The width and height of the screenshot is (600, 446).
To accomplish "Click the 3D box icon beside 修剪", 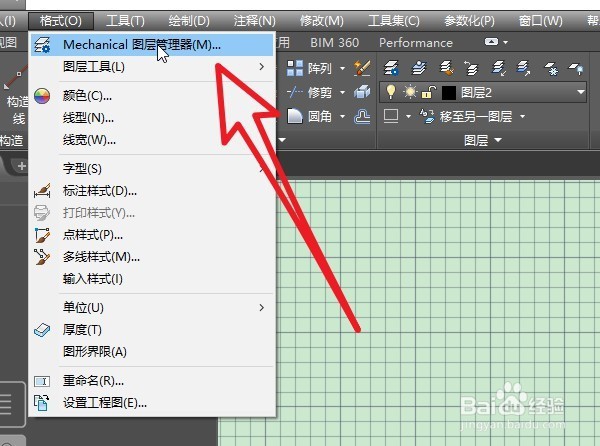I will tap(362, 92).
